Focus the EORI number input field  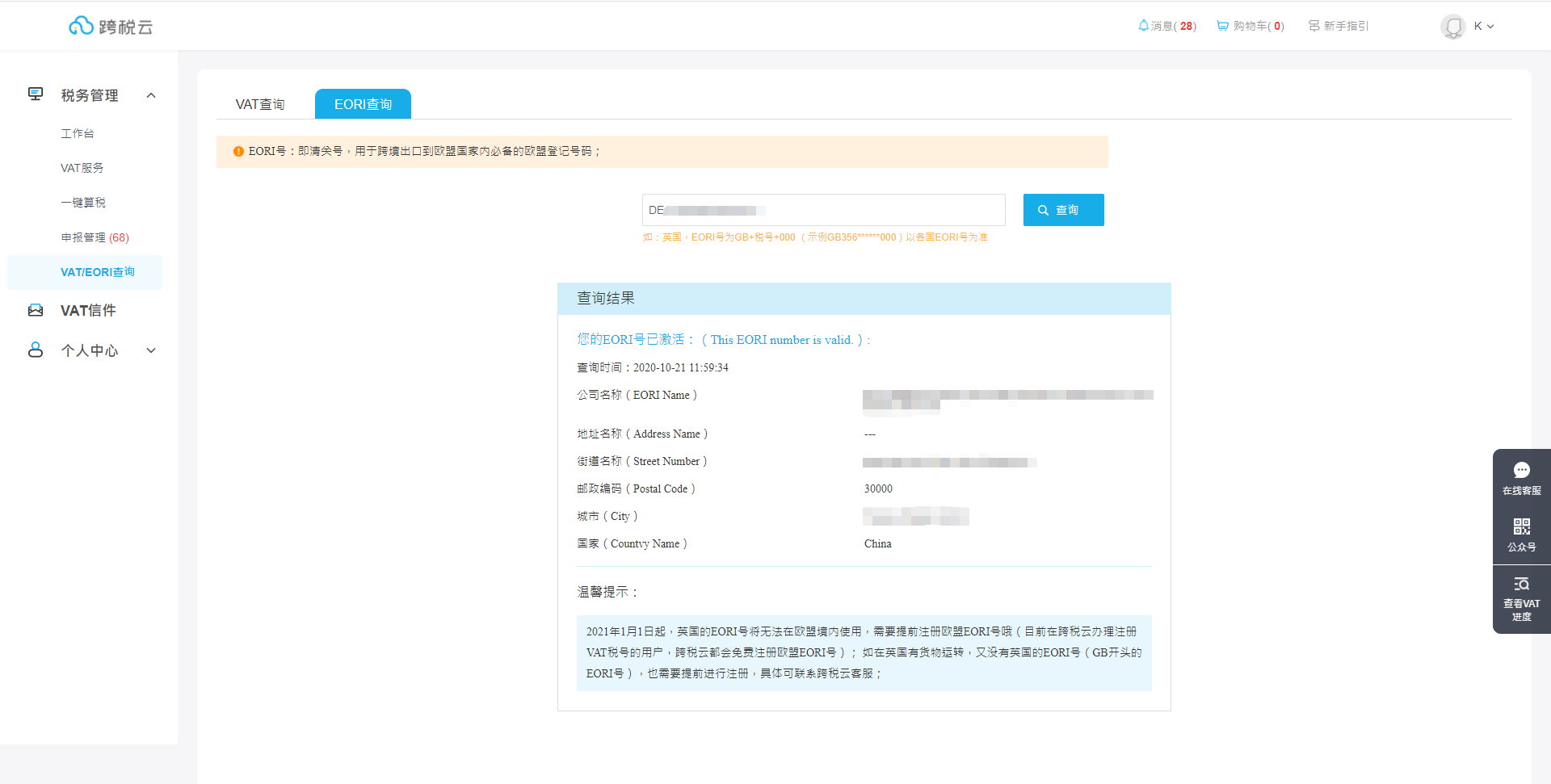click(824, 210)
